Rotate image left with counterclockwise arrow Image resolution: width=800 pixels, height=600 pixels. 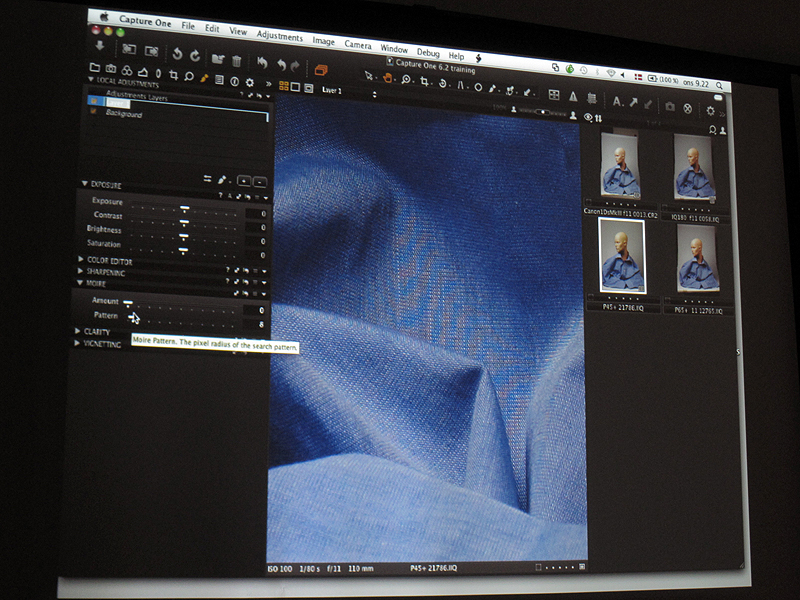click(177, 54)
